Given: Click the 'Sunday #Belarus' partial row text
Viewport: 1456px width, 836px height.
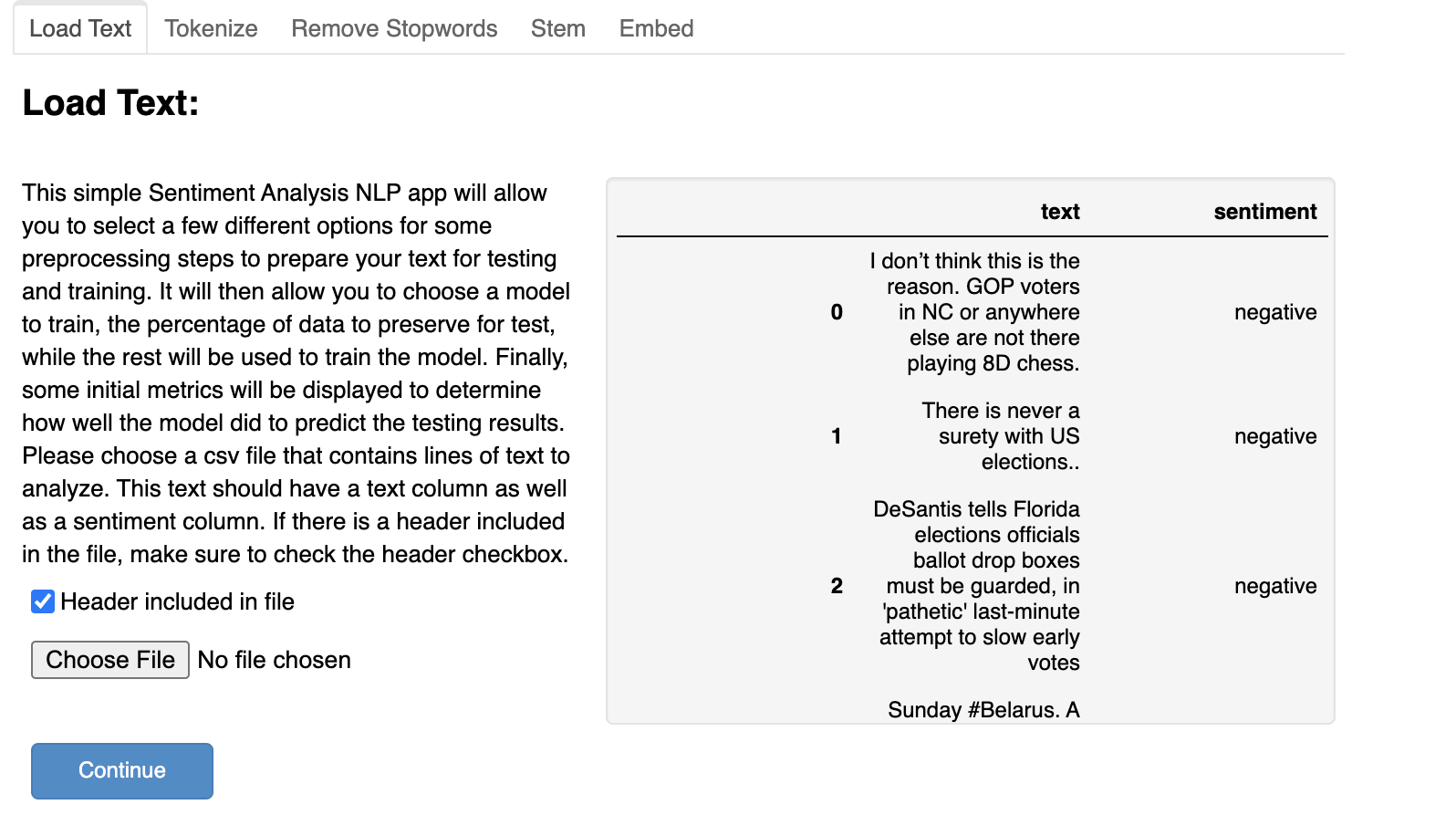Looking at the screenshot, I should coord(983,710).
